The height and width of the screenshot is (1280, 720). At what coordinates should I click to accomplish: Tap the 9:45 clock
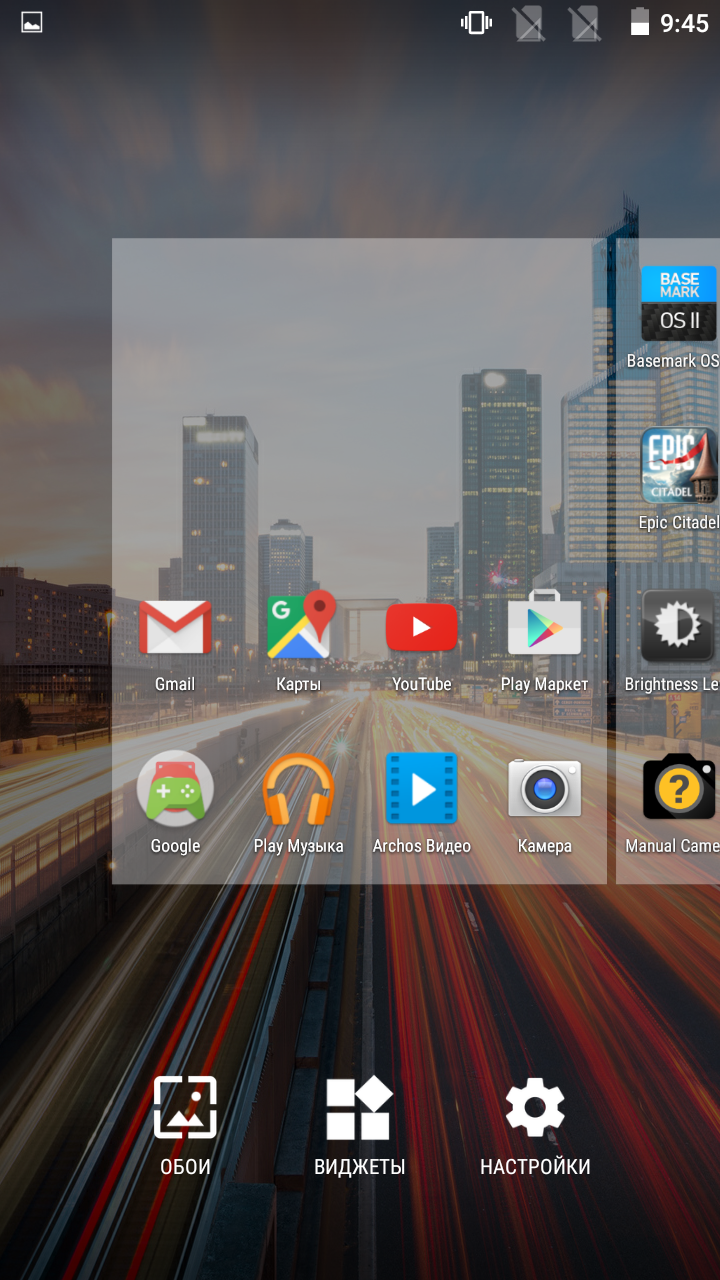[x=685, y=22]
